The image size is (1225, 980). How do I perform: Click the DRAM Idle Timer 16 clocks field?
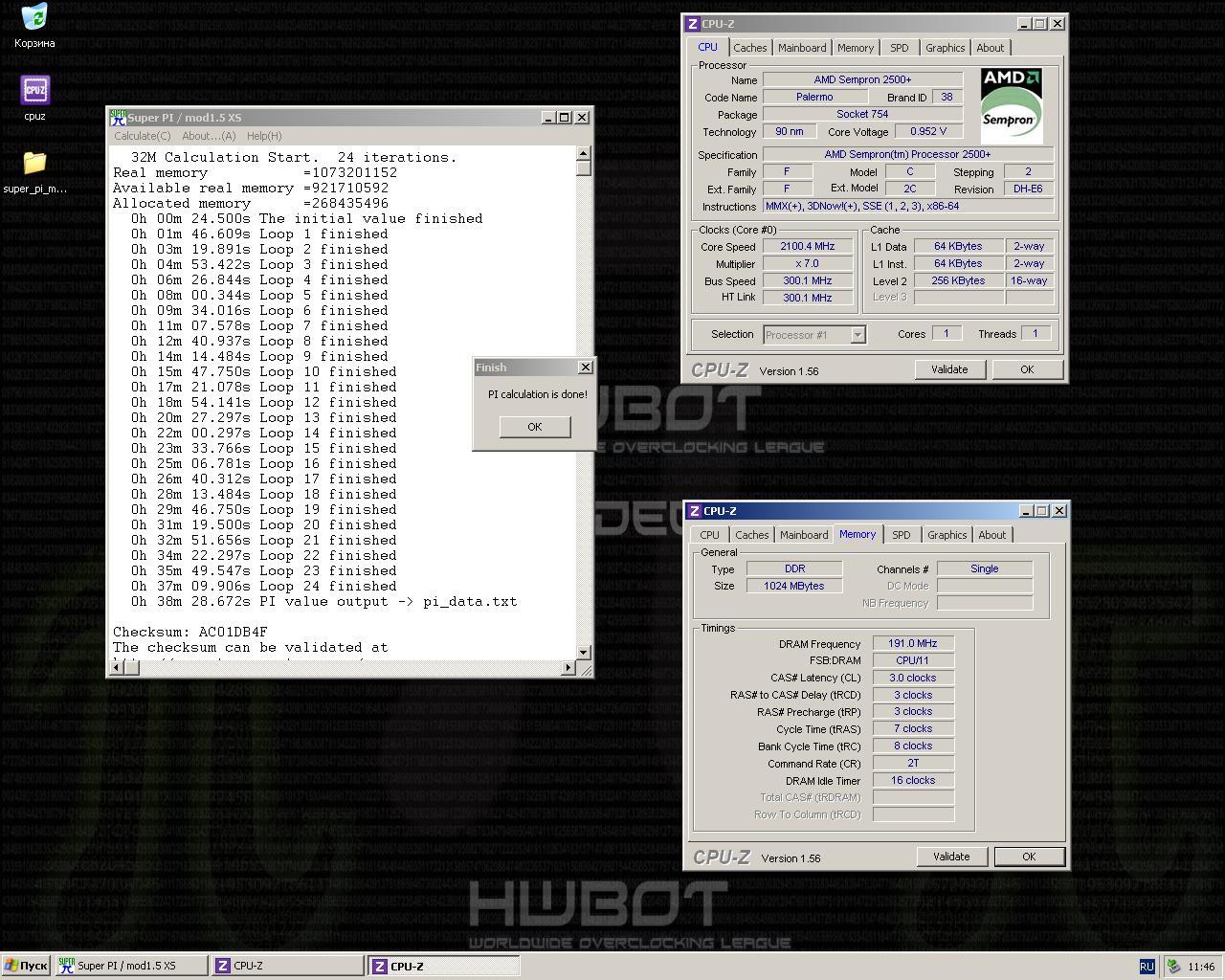(913, 781)
